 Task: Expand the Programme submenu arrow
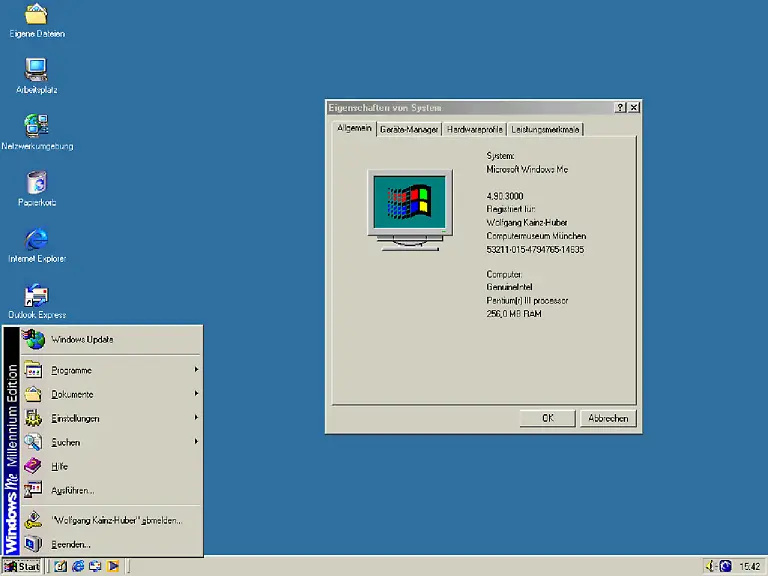click(196, 369)
